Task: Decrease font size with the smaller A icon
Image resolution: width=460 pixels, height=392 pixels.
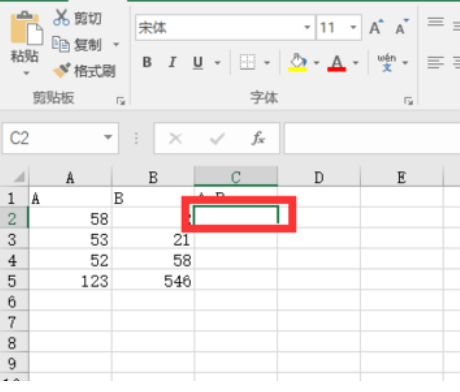Action: 402,27
